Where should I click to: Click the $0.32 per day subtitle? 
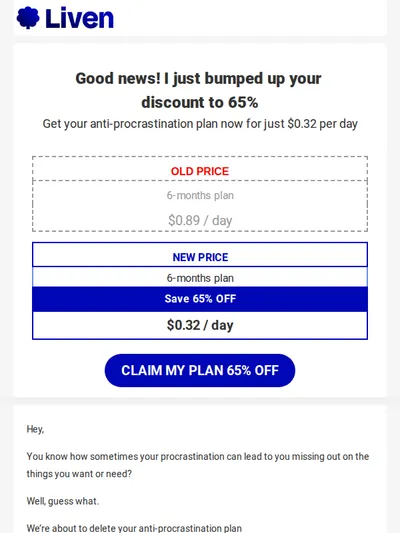(200, 124)
